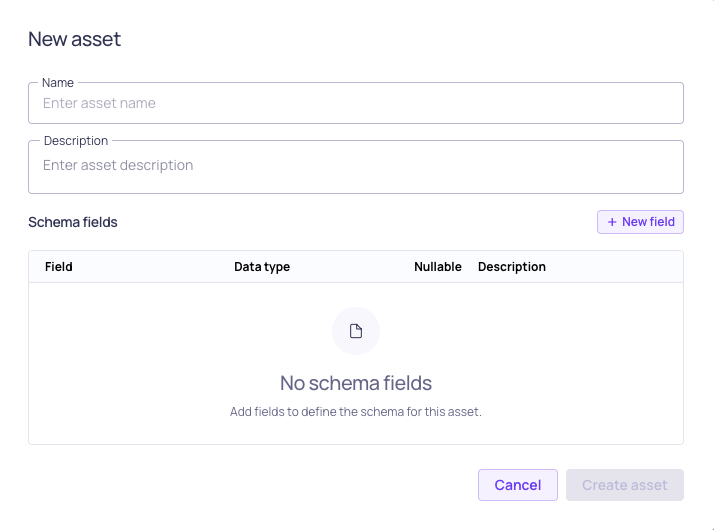Click 'Add fields to define the schema' text
714x530 pixels.
click(356, 412)
